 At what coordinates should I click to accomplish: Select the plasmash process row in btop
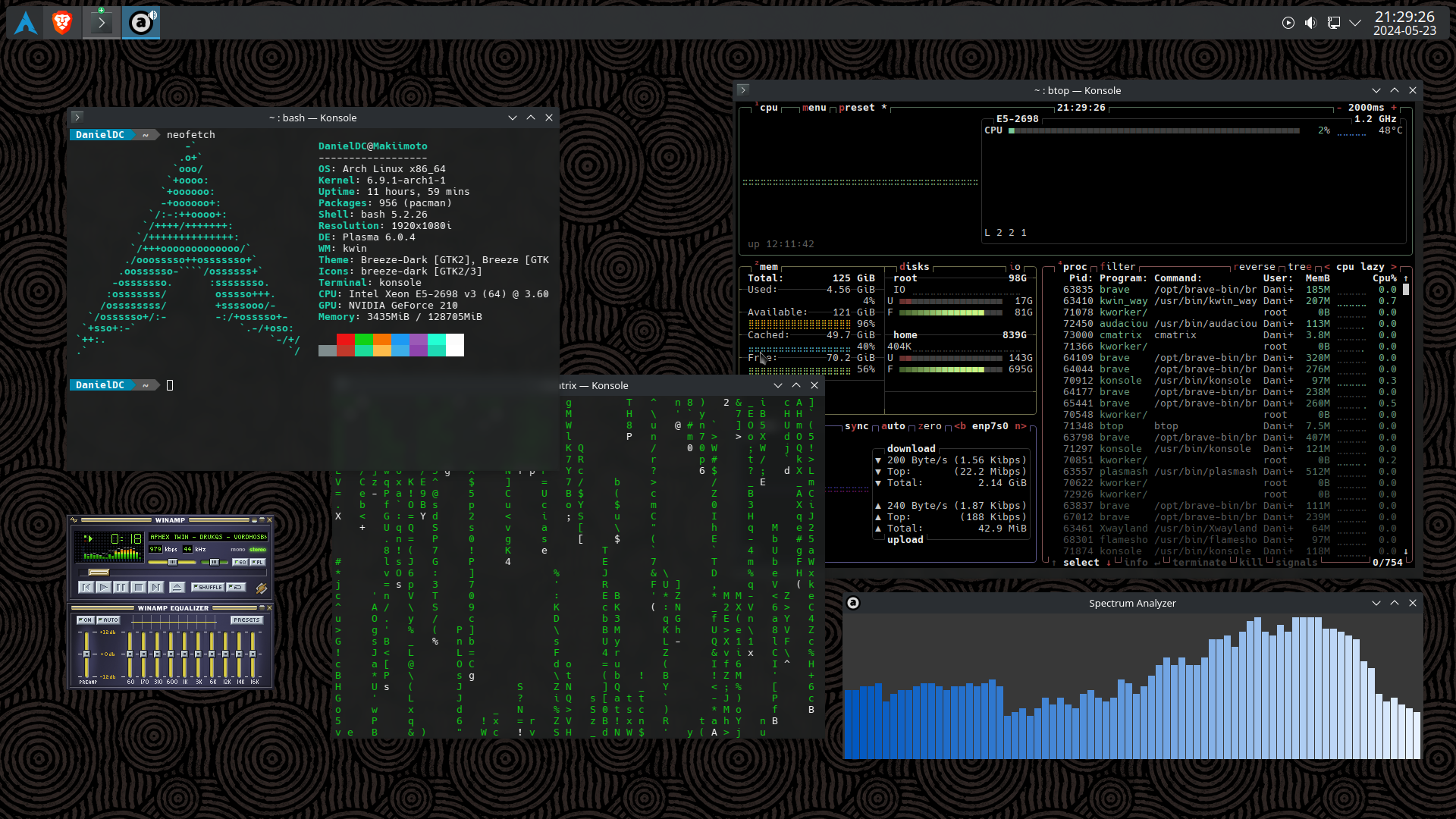point(1230,472)
